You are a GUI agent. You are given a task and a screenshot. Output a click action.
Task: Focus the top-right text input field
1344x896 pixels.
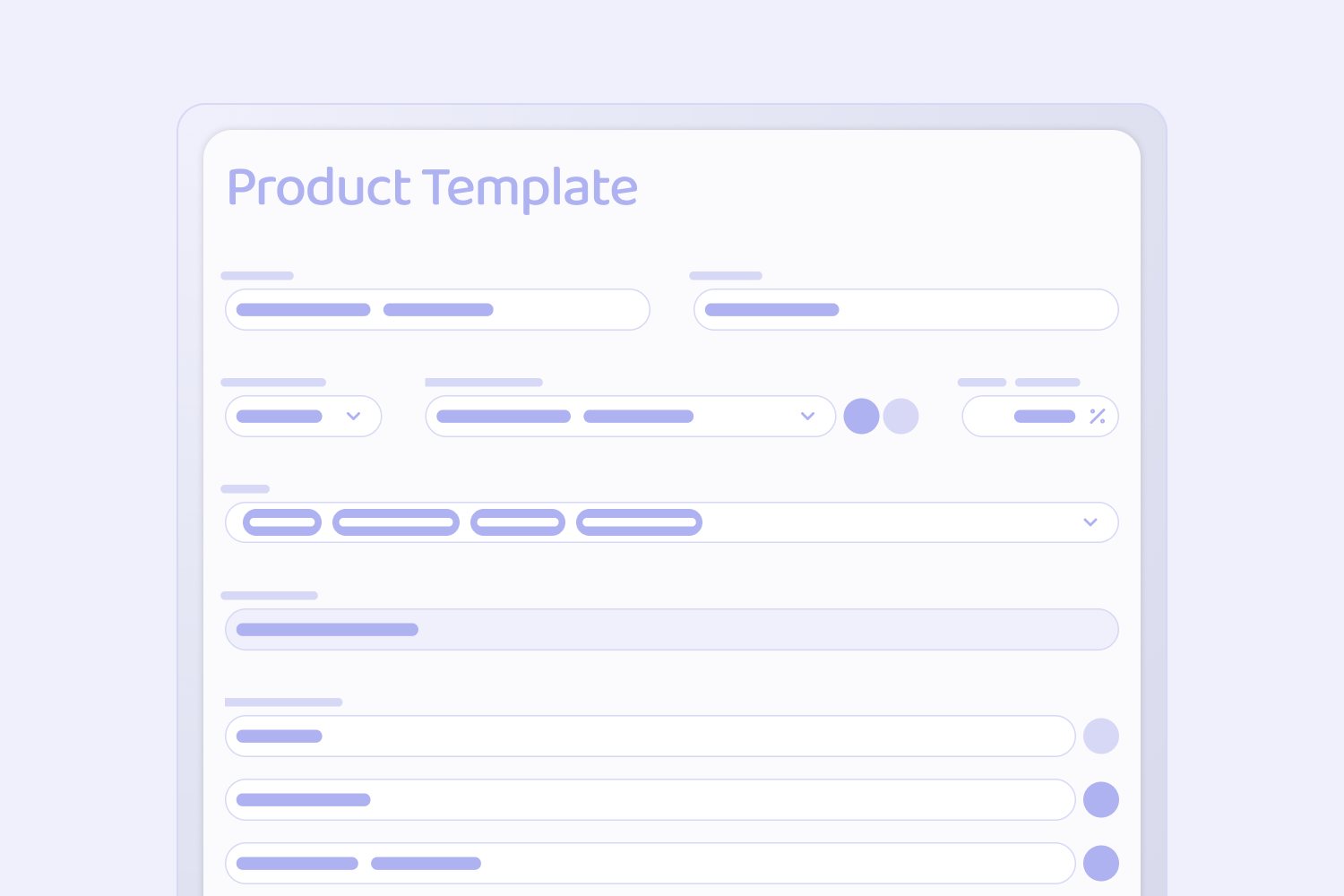[906, 309]
